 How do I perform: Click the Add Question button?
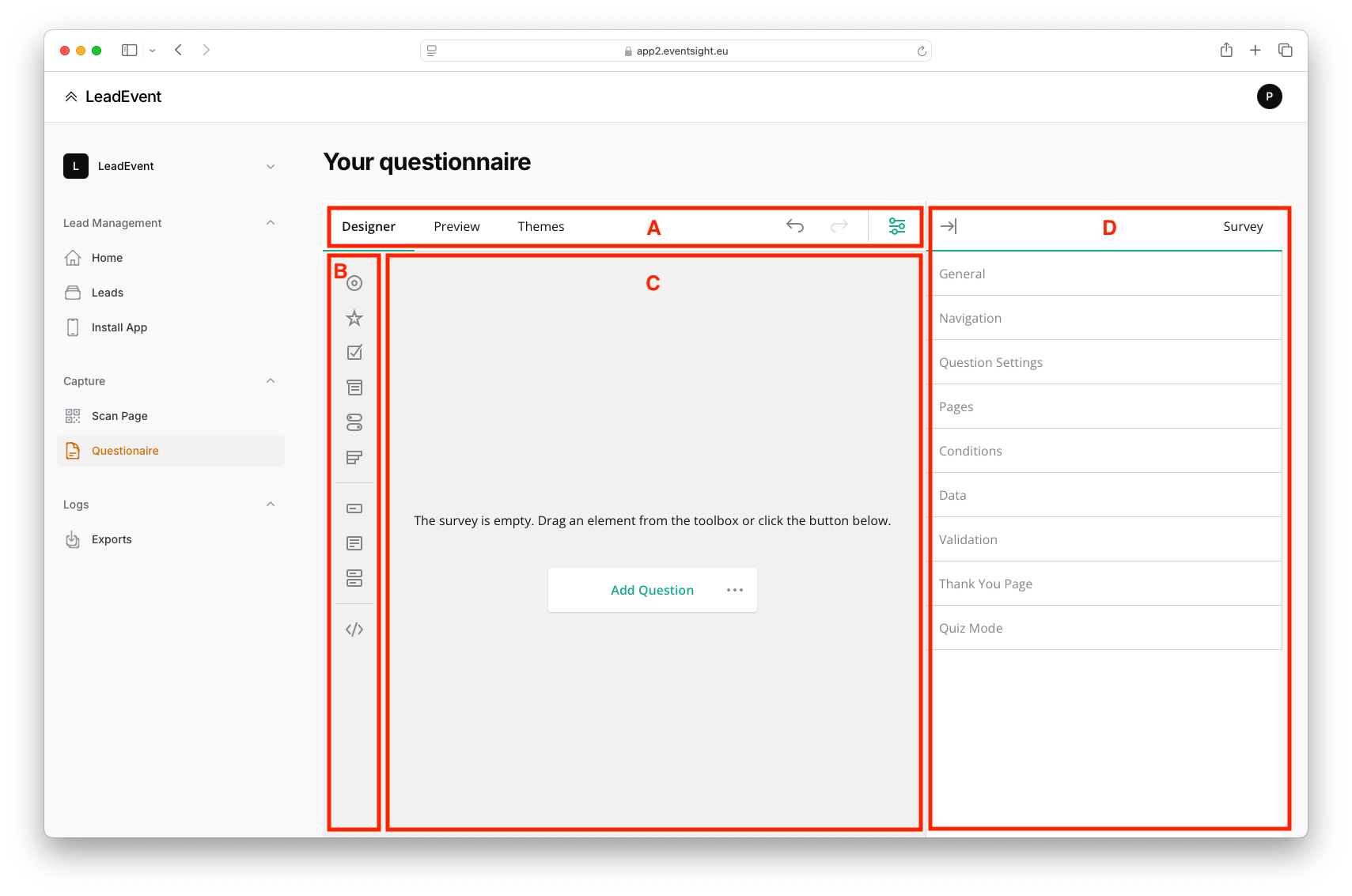tap(652, 590)
